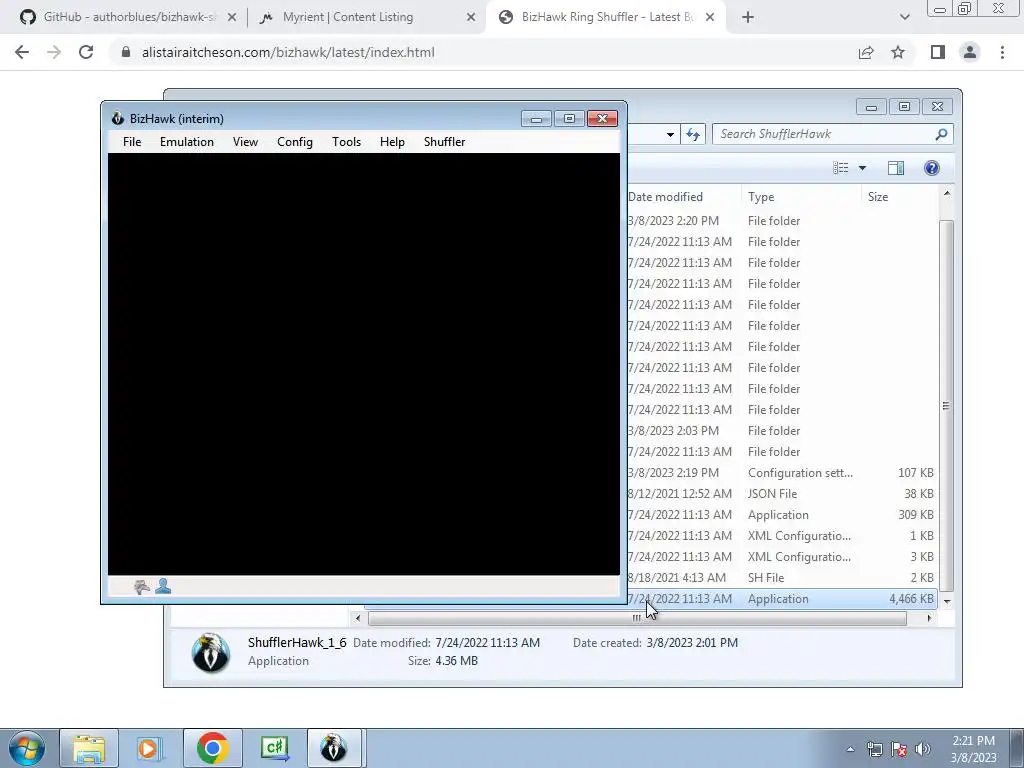Click the volume speaker tray icon

923,749
